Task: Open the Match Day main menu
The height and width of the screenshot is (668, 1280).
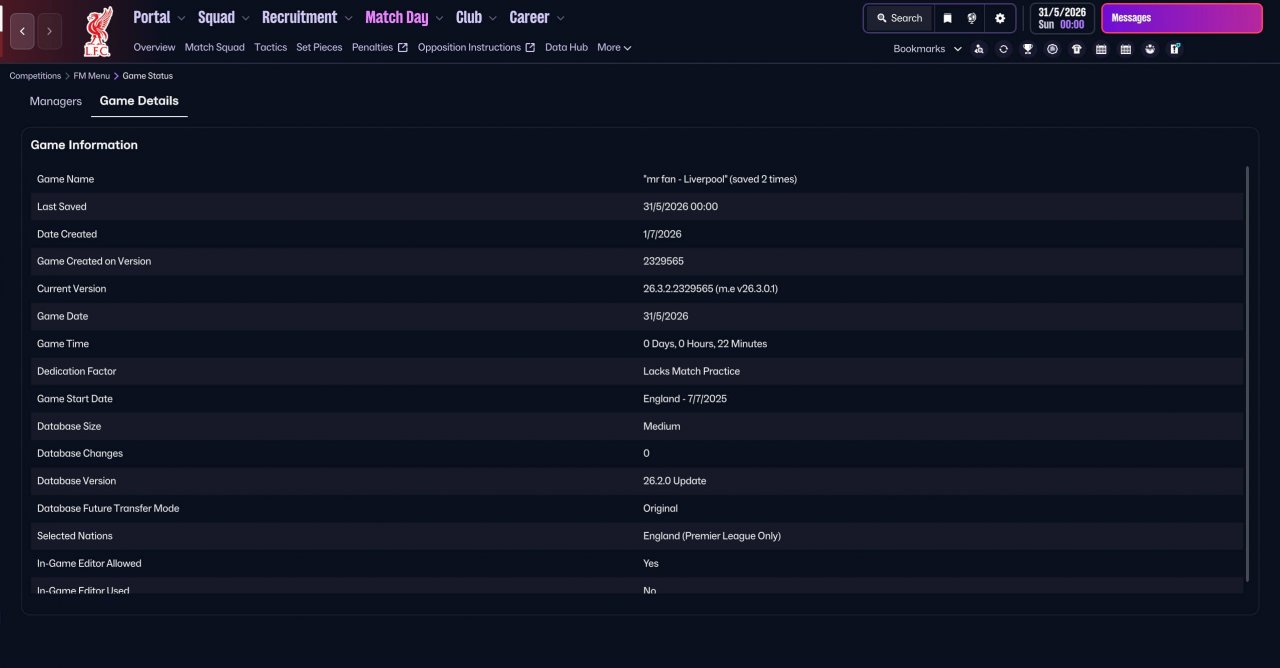Action: (397, 17)
